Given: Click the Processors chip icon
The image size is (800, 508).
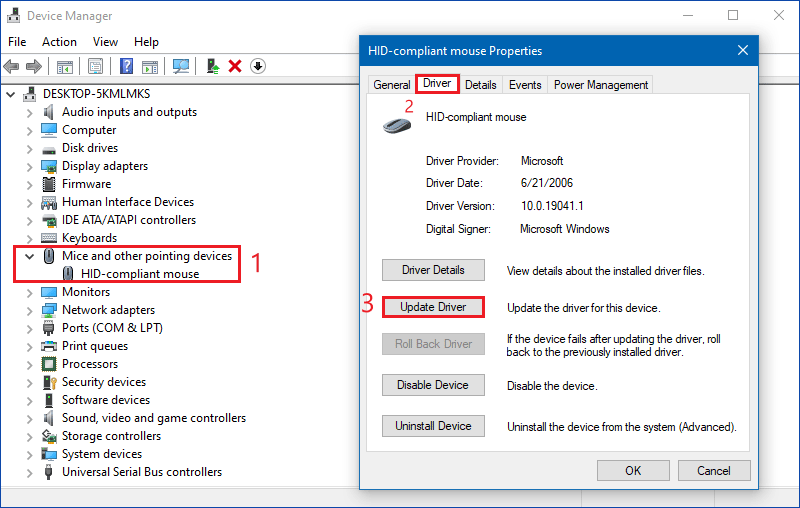Looking at the screenshot, I should point(49,364).
